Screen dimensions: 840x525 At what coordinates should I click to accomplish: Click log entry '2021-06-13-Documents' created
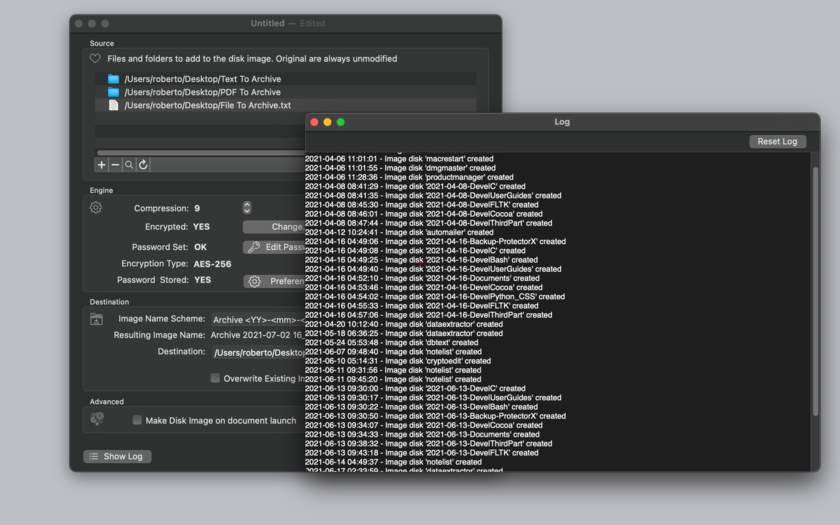coord(422,434)
